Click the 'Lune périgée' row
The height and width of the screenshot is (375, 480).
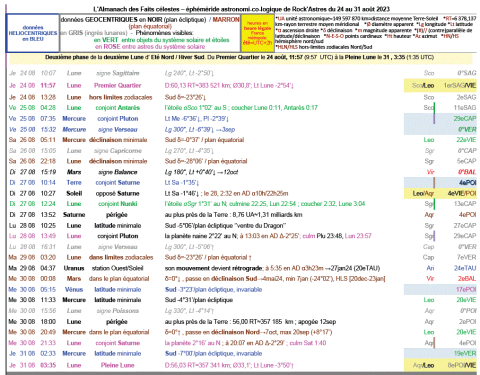[x=243, y=322]
